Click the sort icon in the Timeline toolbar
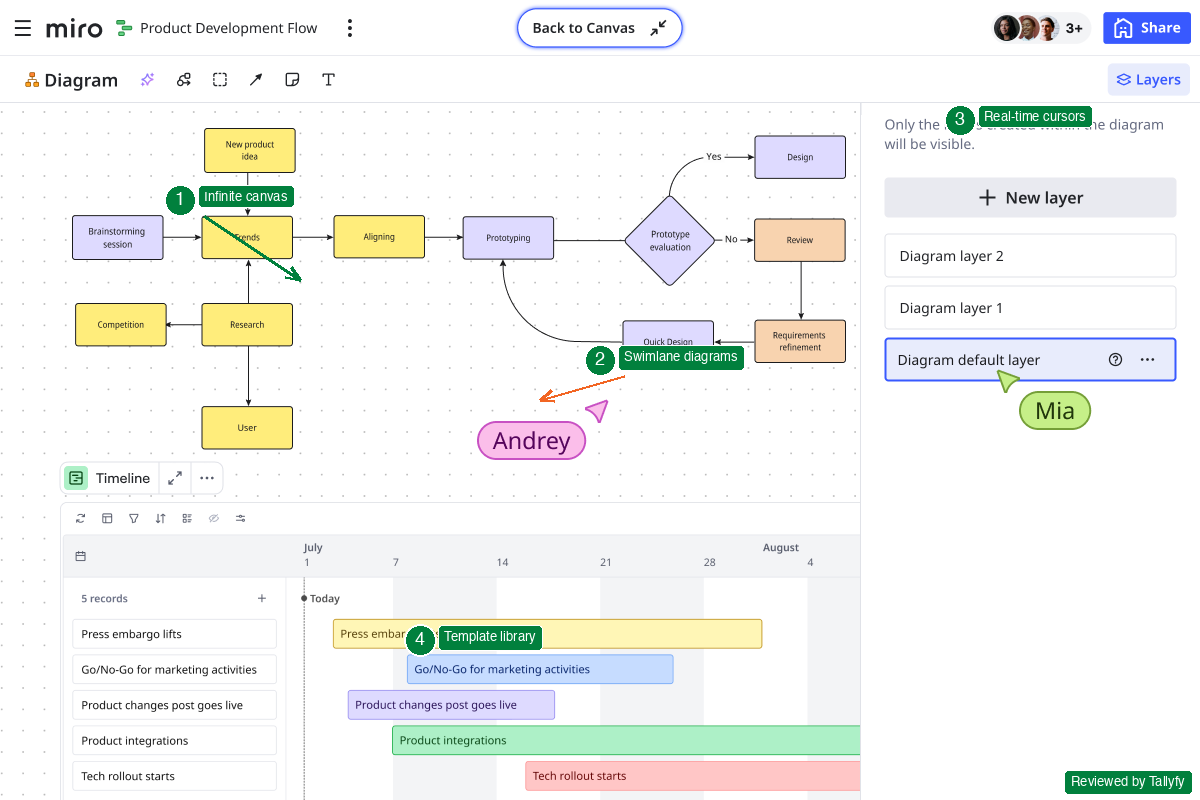Viewport: 1200px width, 800px height. 161,518
